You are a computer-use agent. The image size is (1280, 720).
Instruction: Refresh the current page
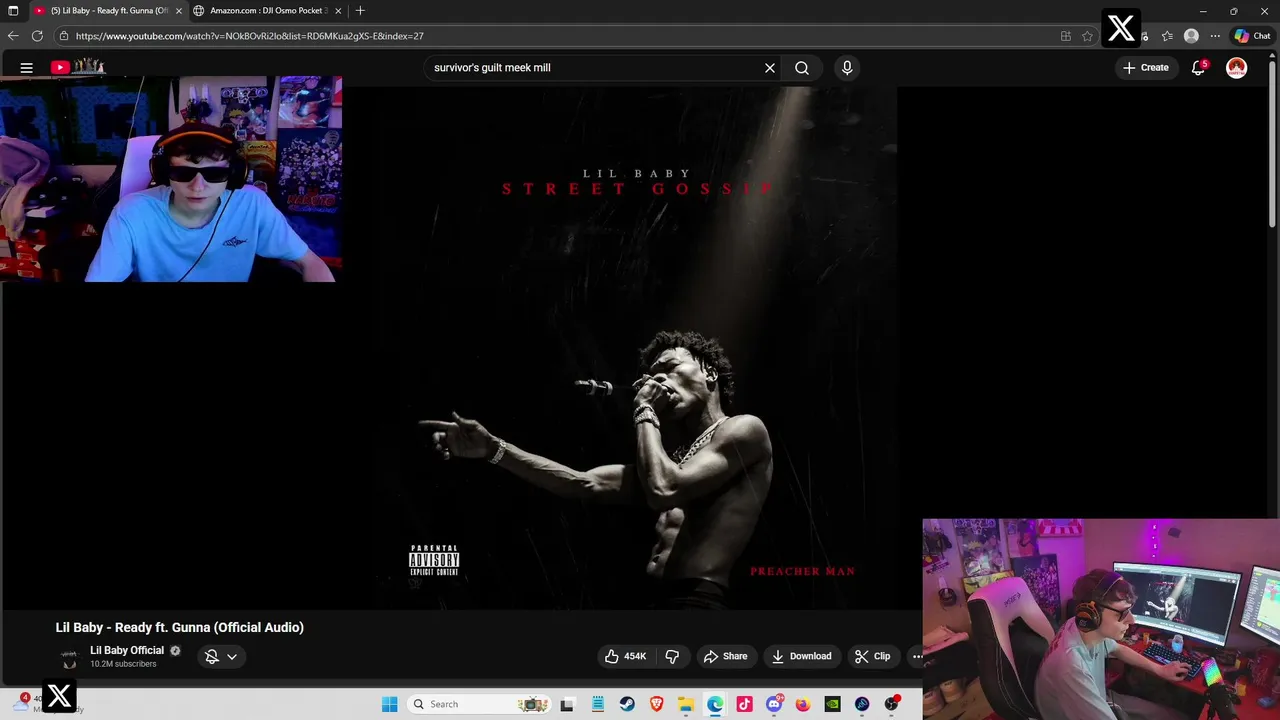pos(37,36)
